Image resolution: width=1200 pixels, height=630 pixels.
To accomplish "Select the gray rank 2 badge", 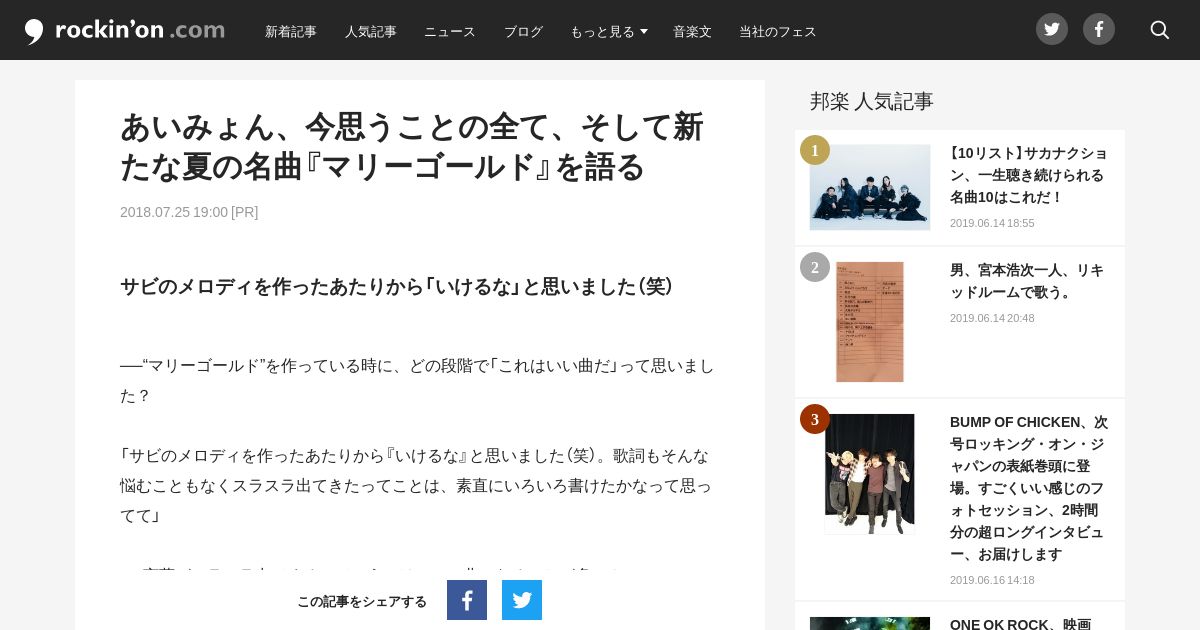I will [815, 267].
